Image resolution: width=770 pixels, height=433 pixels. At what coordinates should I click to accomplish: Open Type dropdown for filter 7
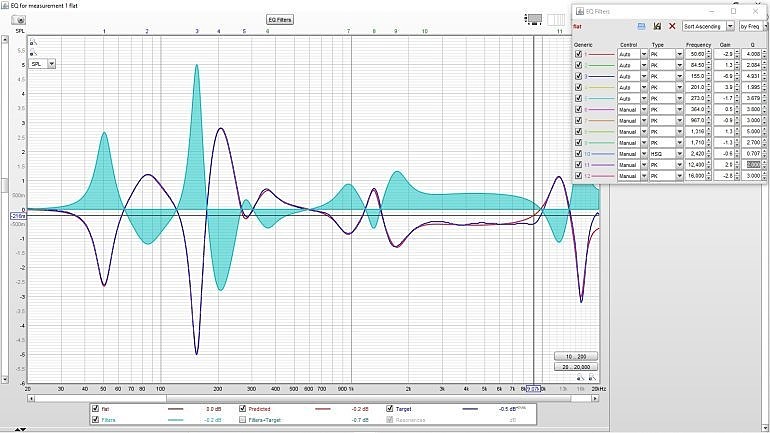coord(666,120)
